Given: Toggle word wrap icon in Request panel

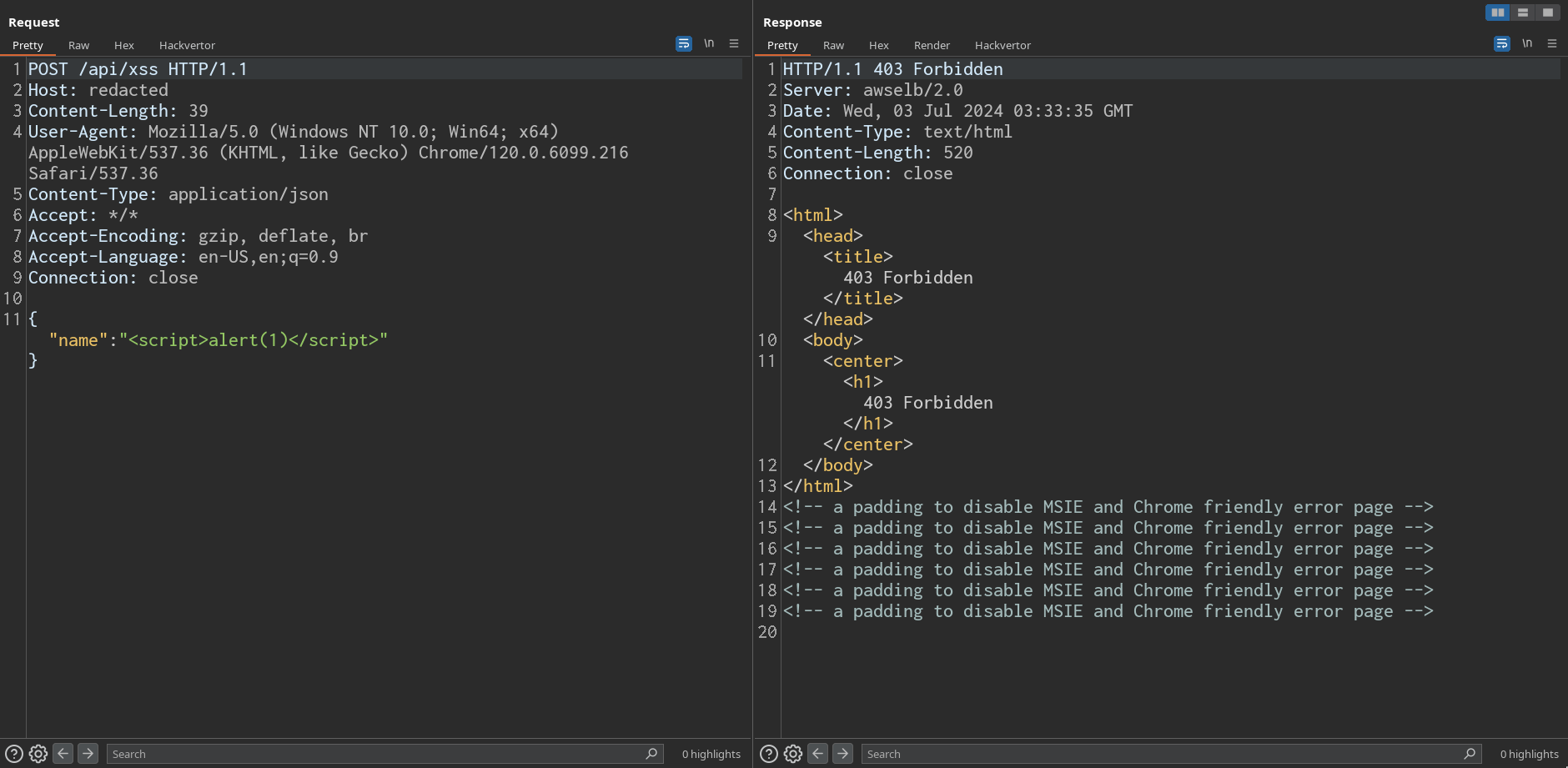Looking at the screenshot, I should (683, 43).
